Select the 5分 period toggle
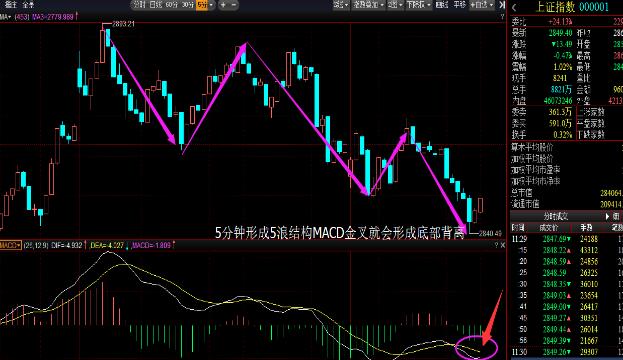The image size is (623, 360). pyautogui.click(x=202, y=5)
